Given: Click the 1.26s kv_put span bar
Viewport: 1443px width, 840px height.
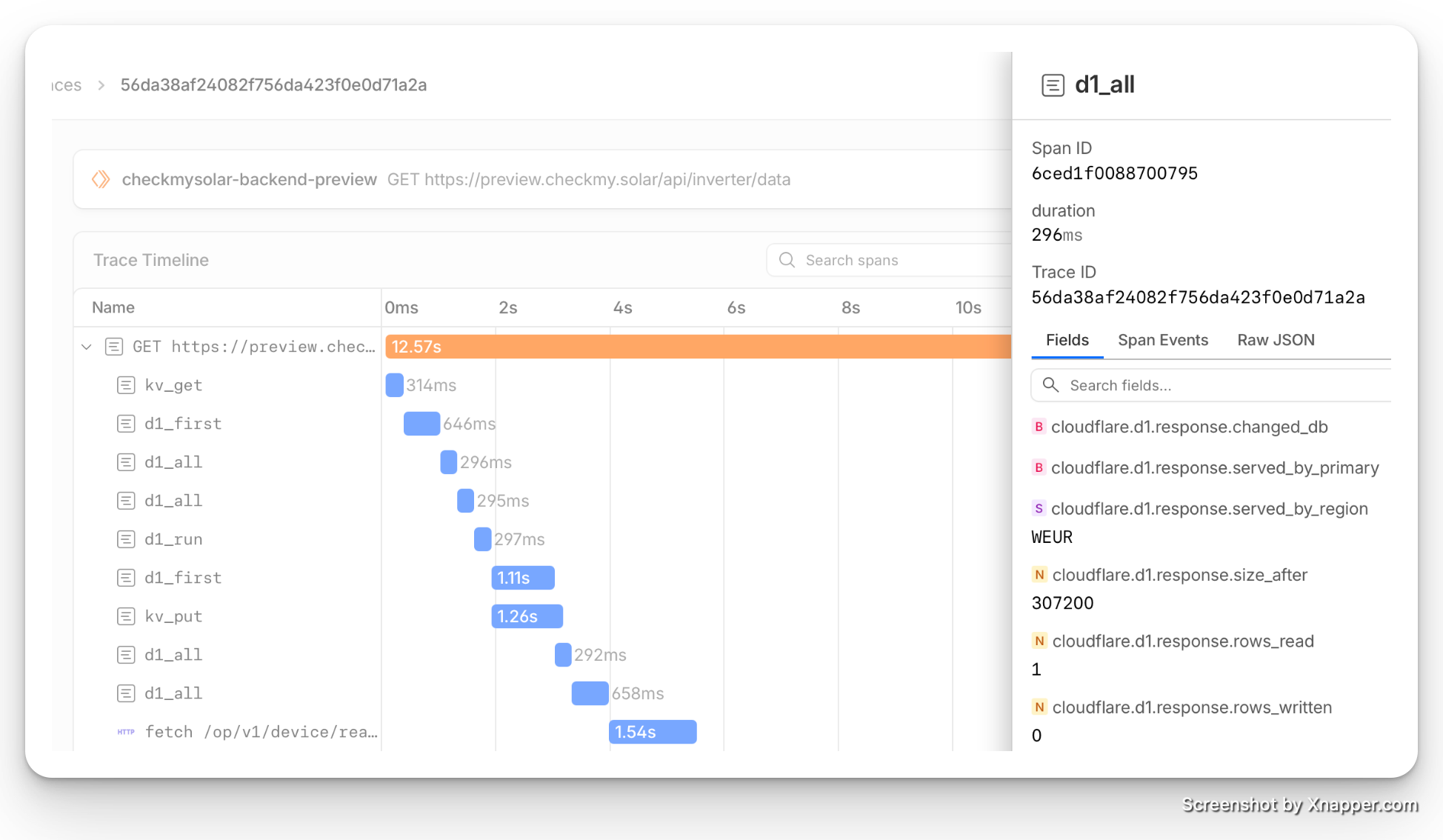Looking at the screenshot, I should pos(527,616).
